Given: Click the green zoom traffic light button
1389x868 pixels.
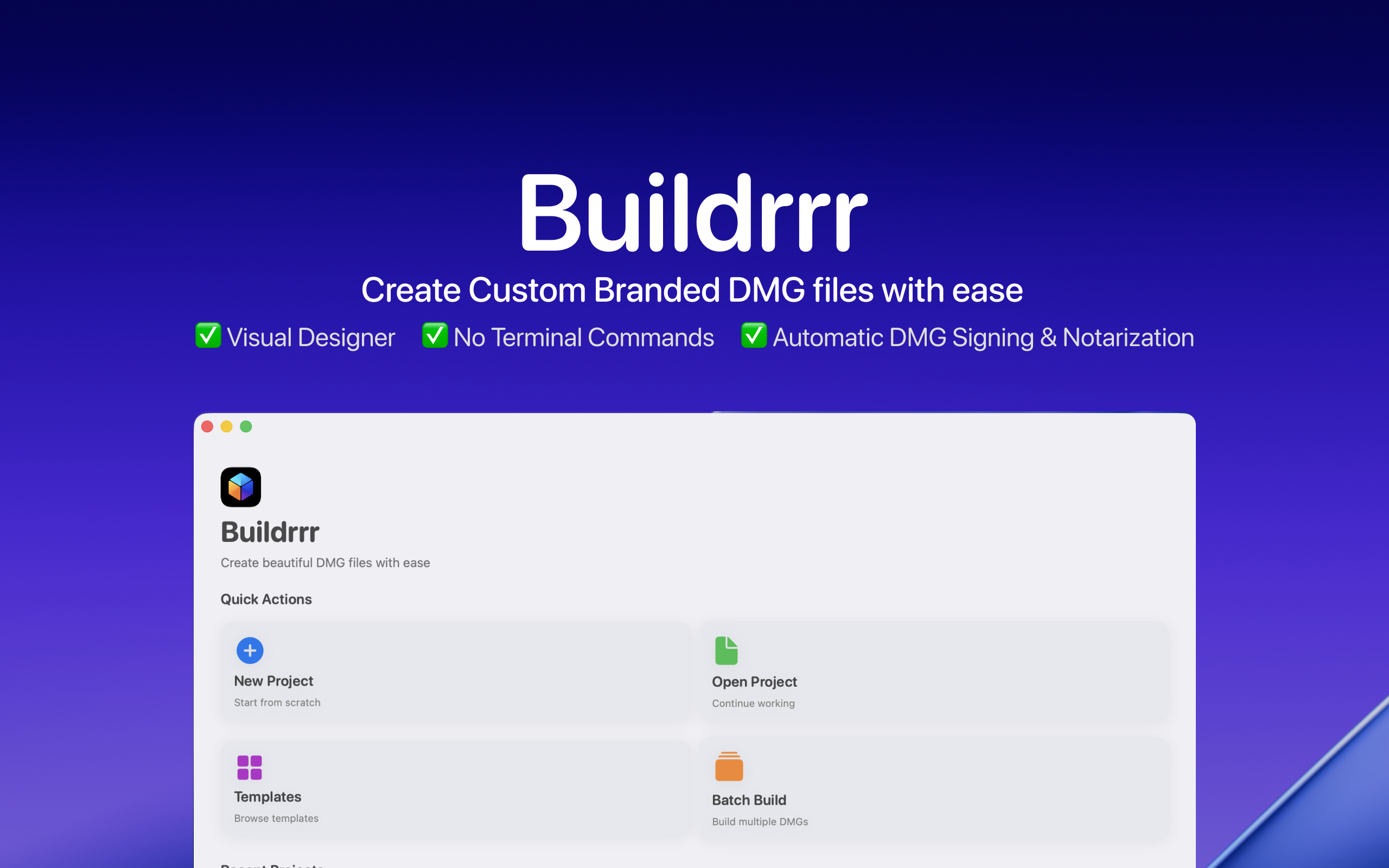Looking at the screenshot, I should click(246, 426).
